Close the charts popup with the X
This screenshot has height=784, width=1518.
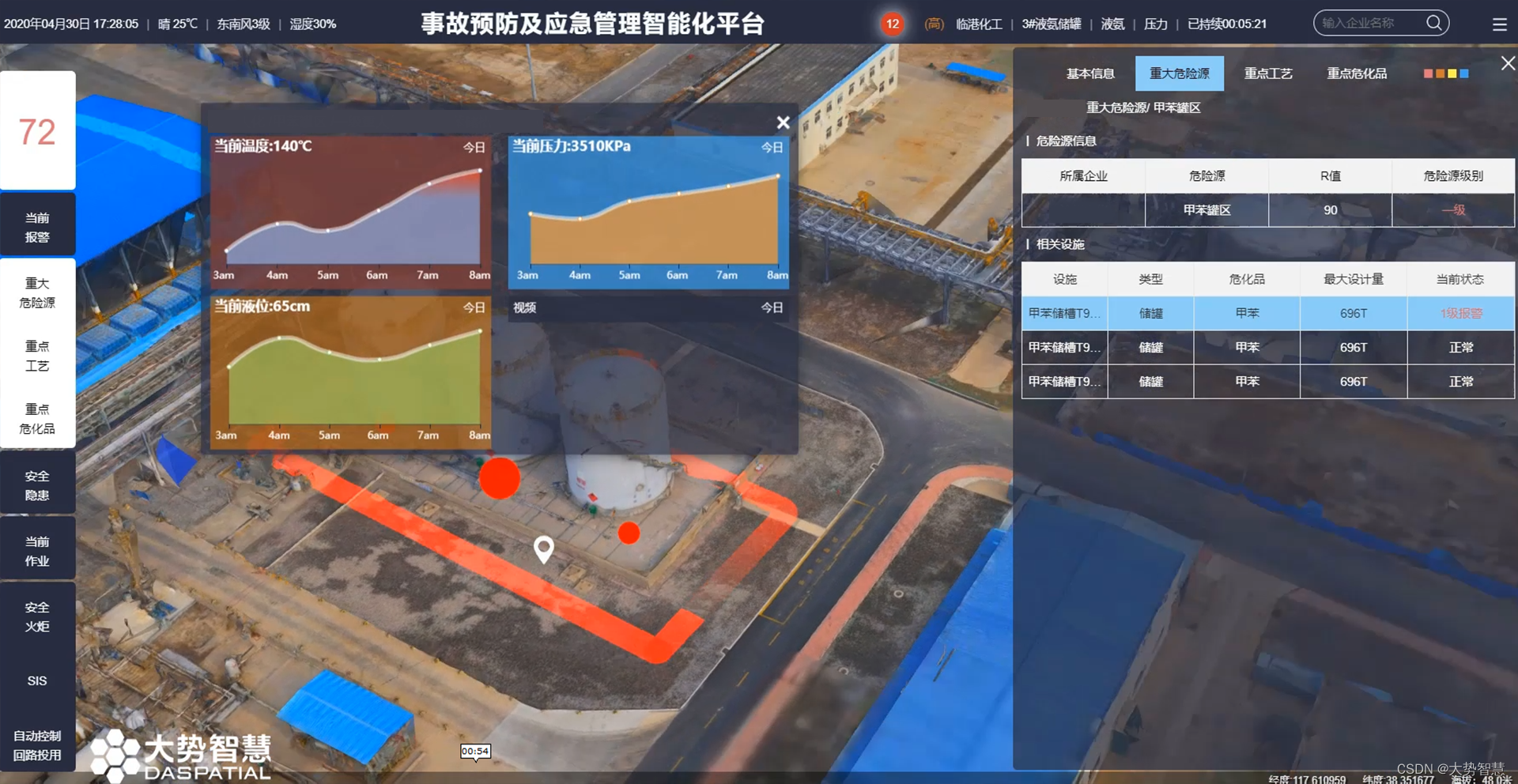tap(783, 122)
